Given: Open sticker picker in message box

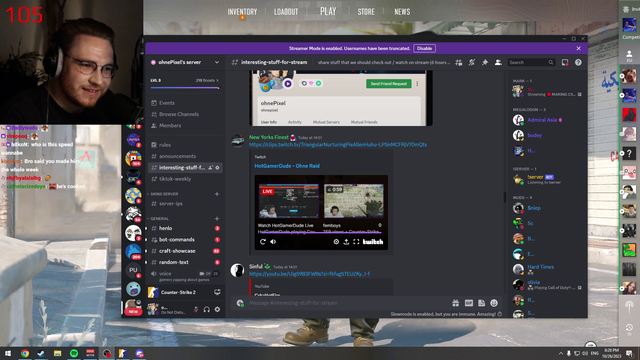Looking at the screenshot, I should click(482, 303).
